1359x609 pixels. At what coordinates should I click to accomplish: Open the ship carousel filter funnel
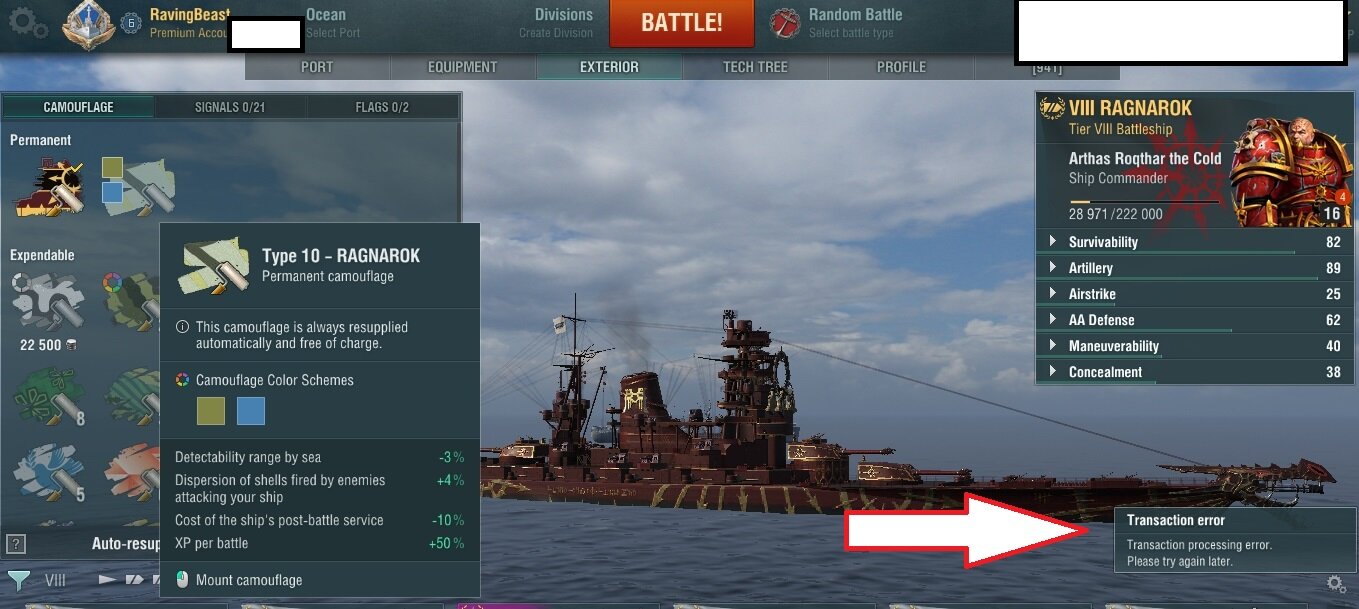[18, 580]
